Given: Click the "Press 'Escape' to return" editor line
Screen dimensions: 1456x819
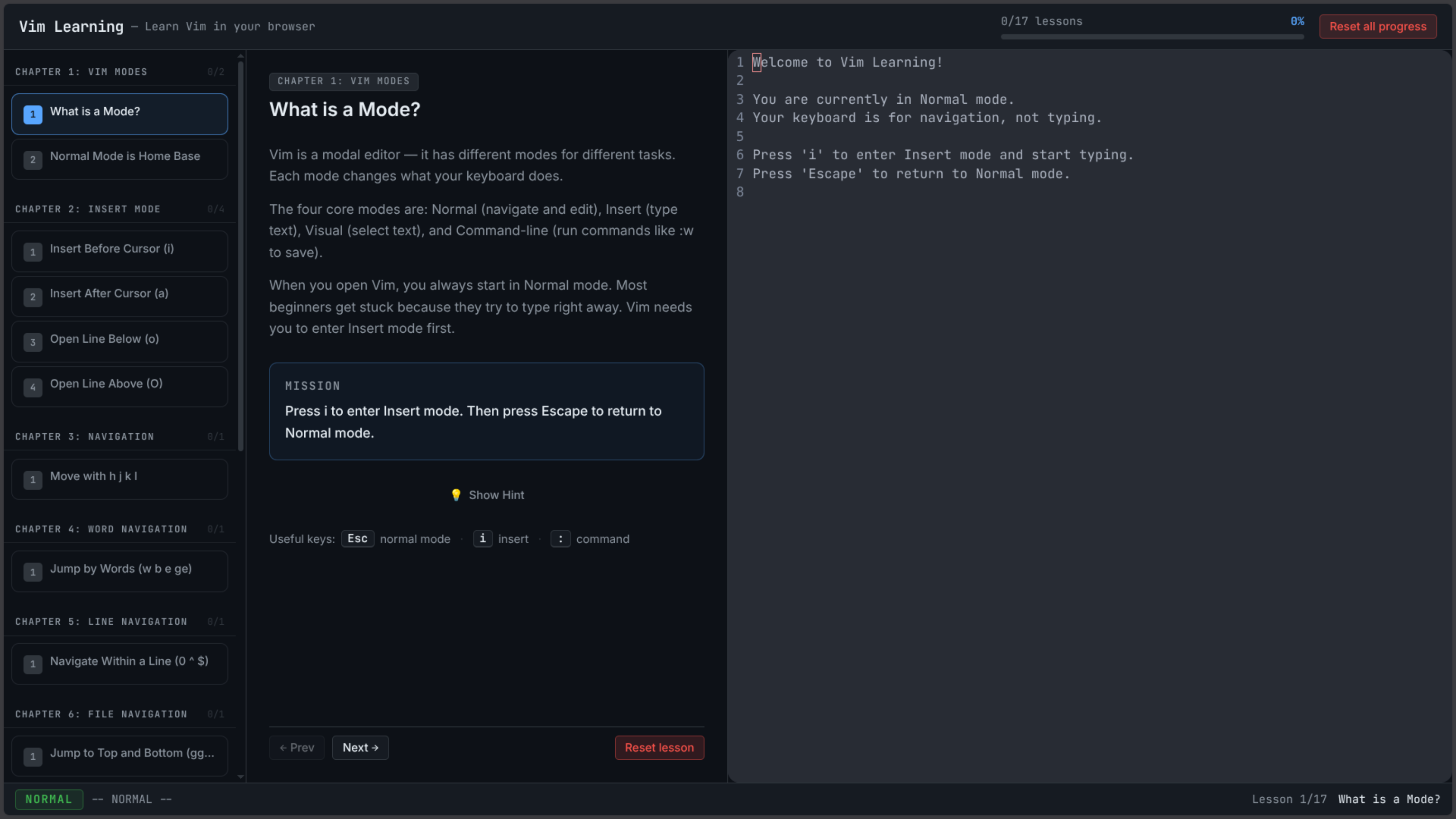Looking at the screenshot, I should tap(911, 174).
